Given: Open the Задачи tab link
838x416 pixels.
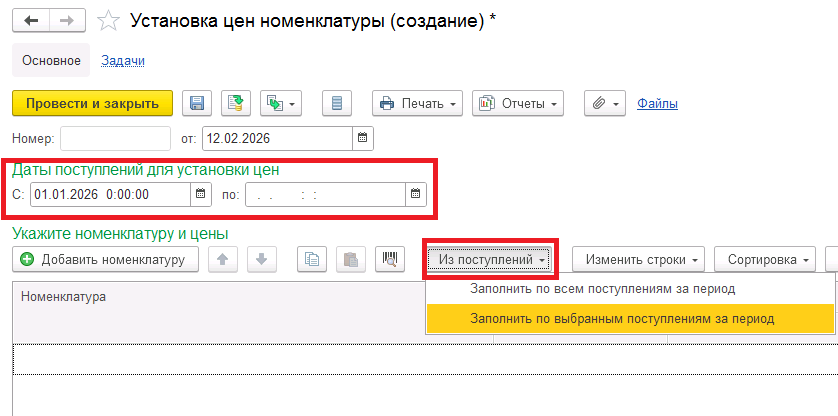Looking at the screenshot, I should point(123,60).
